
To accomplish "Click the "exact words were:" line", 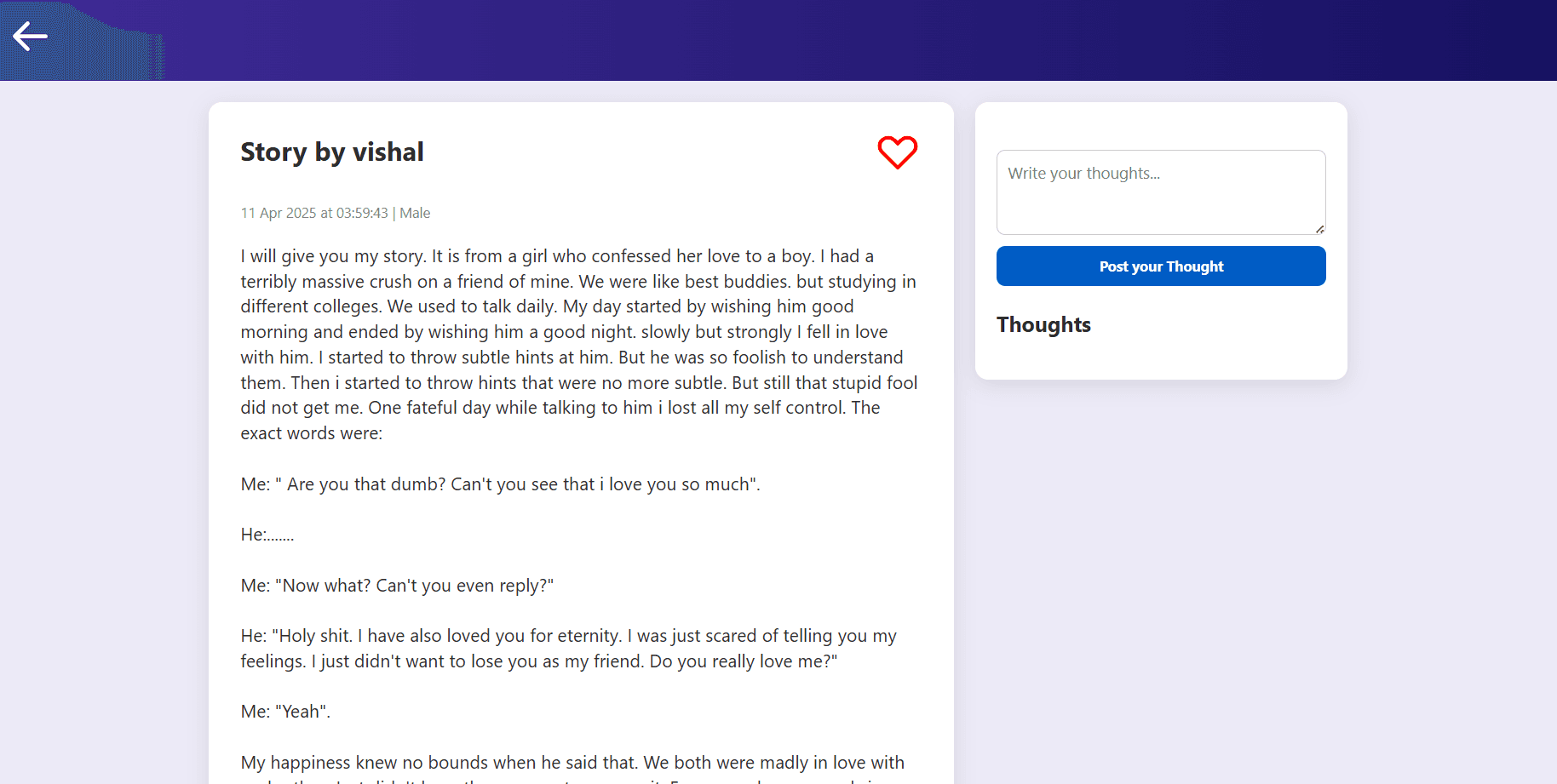I will [x=312, y=433].
